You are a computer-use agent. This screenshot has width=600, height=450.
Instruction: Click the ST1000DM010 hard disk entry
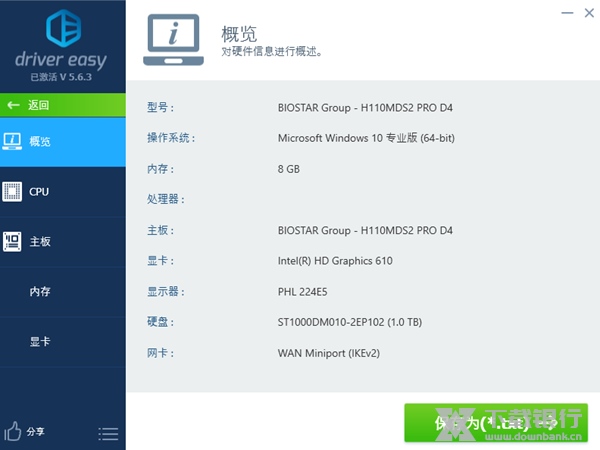pos(349,322)
